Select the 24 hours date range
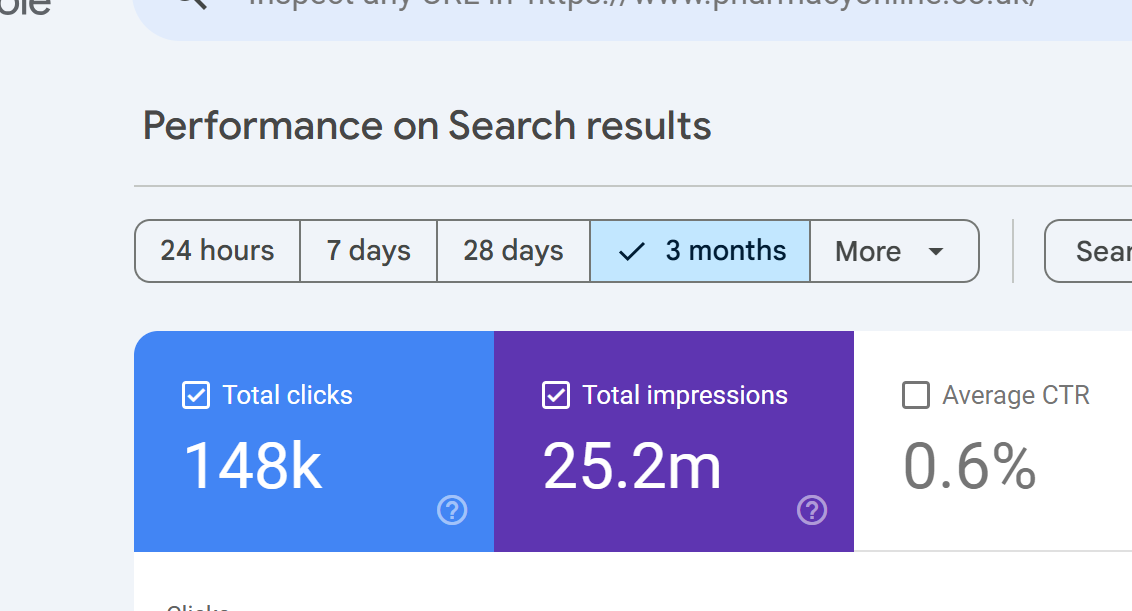 click(x=217, y=251)
